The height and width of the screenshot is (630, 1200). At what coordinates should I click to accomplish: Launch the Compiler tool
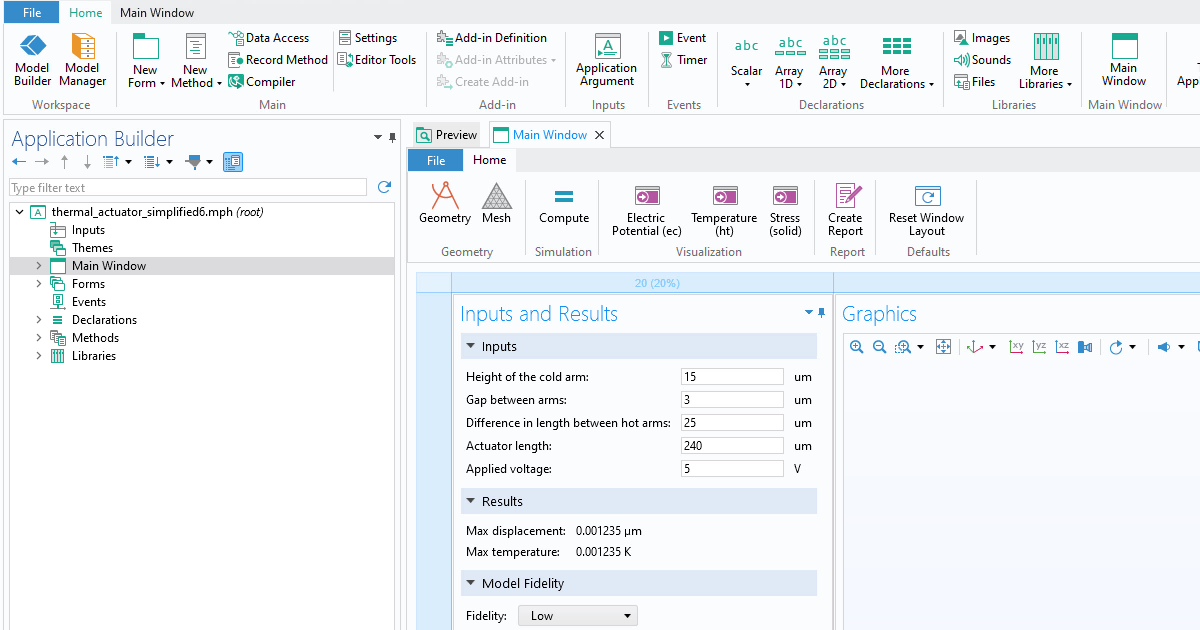(262, 82)
